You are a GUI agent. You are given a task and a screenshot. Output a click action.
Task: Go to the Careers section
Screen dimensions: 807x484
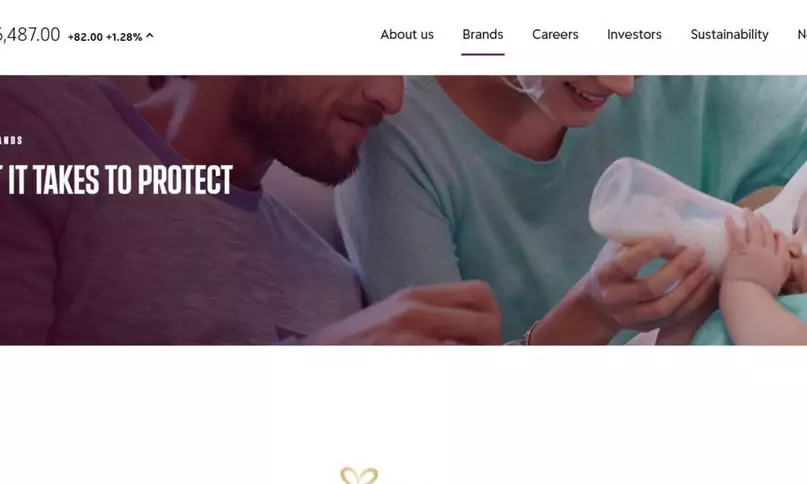click(555, 34)
